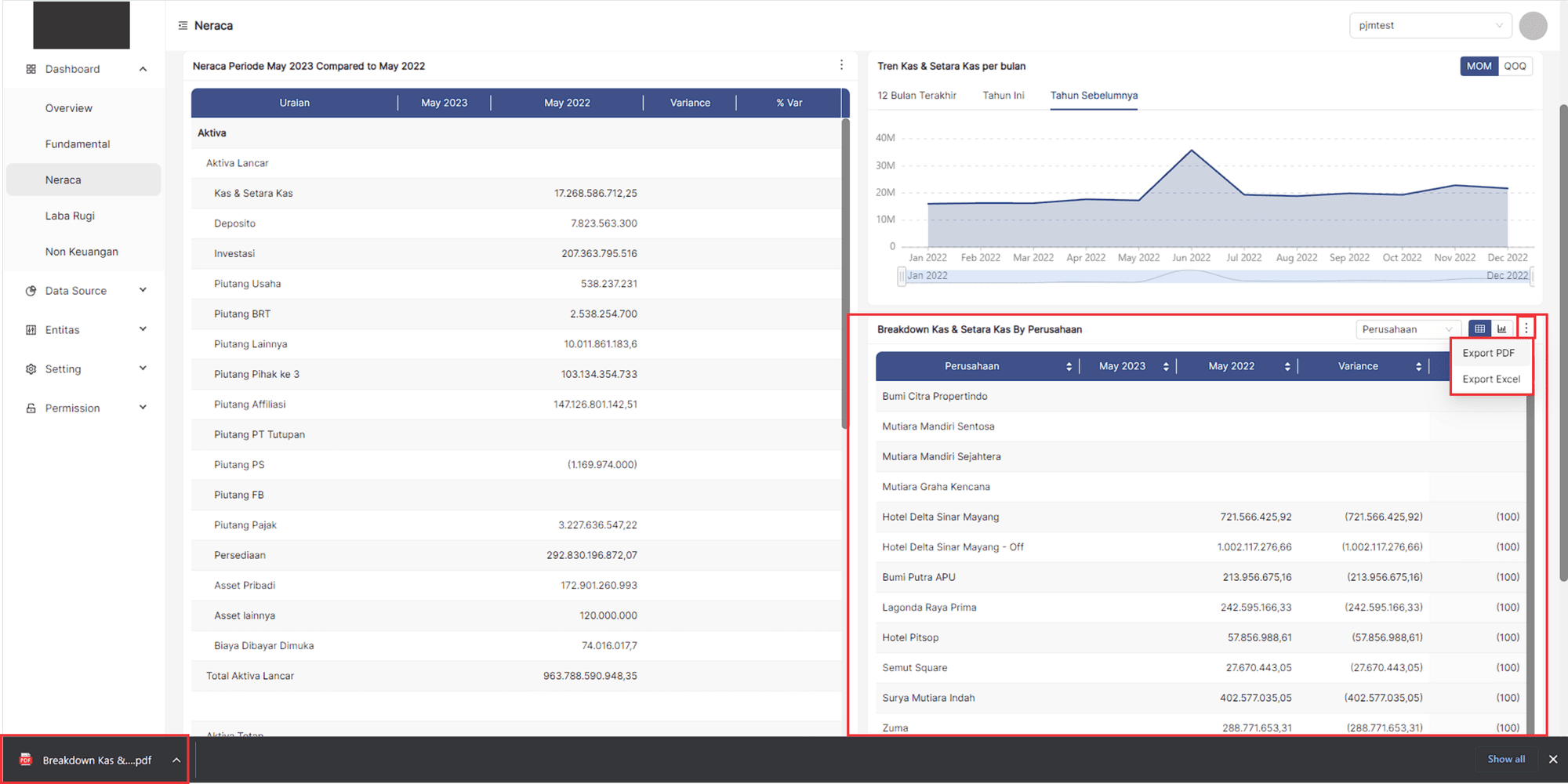Toggle chart to QOQ mode
The image size is (1568, 784).
[x=1515, y=67]
